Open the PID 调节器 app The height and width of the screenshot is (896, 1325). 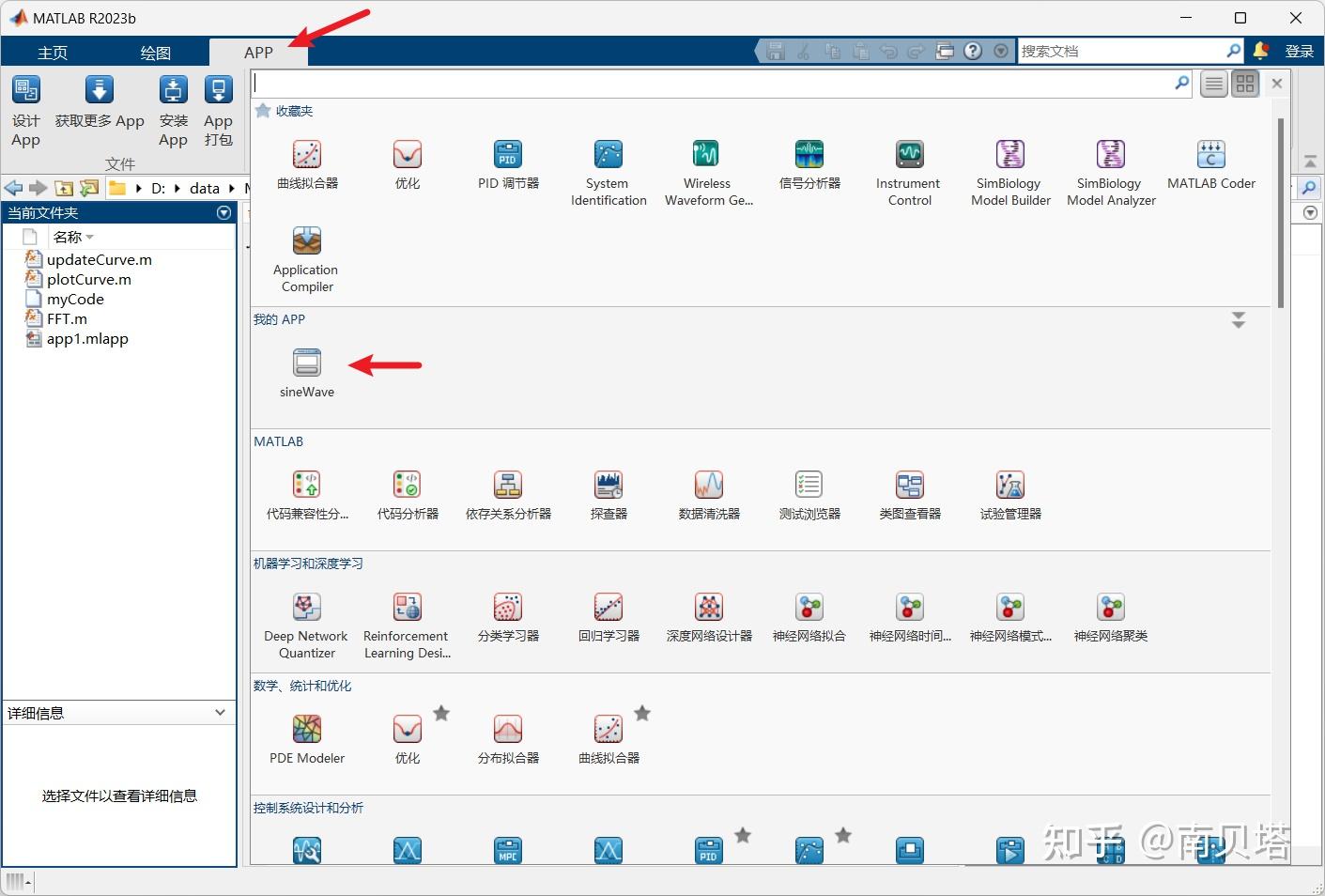tap(507, 164)
